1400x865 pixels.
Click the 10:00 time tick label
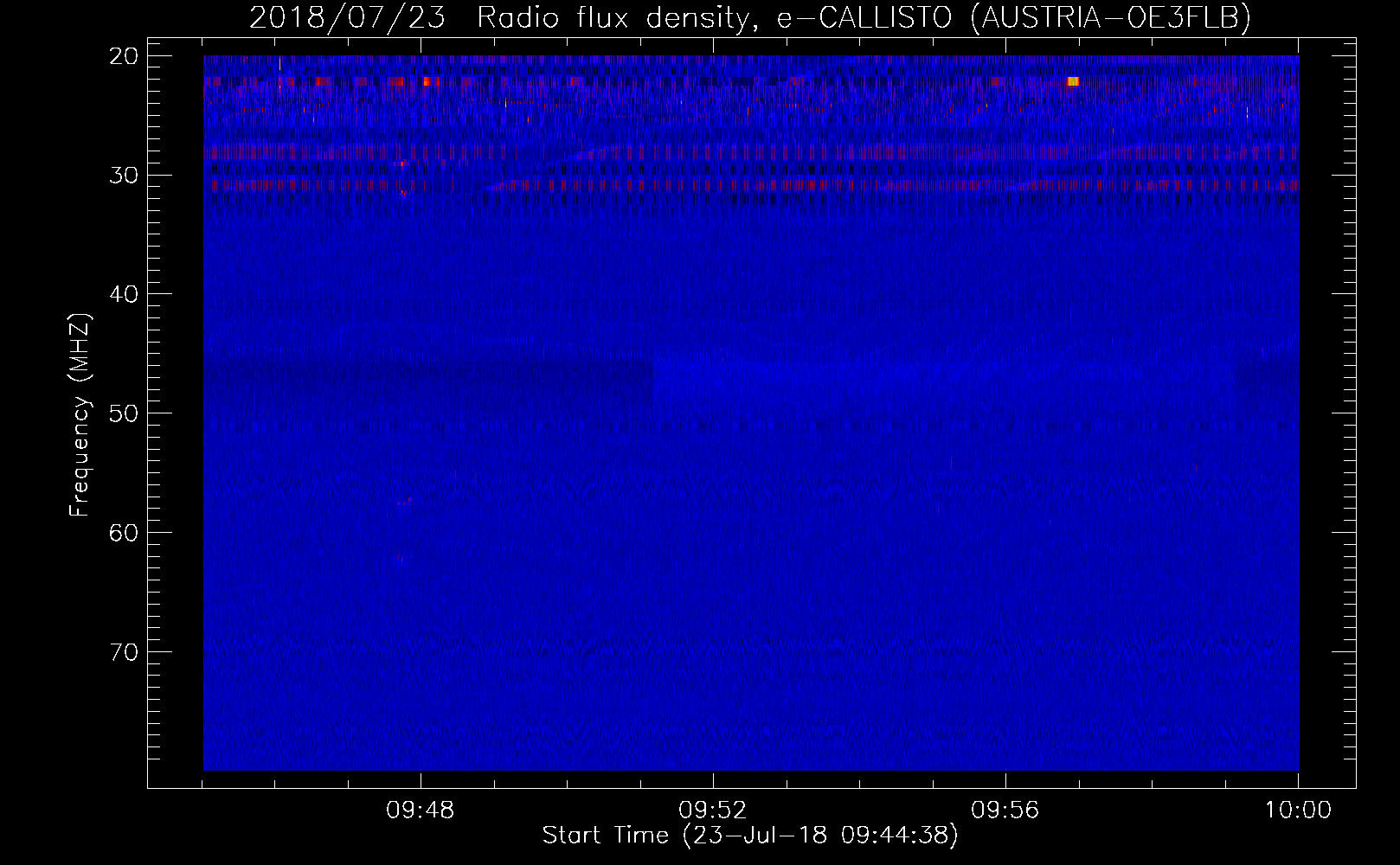click(x=1298, y=811)
